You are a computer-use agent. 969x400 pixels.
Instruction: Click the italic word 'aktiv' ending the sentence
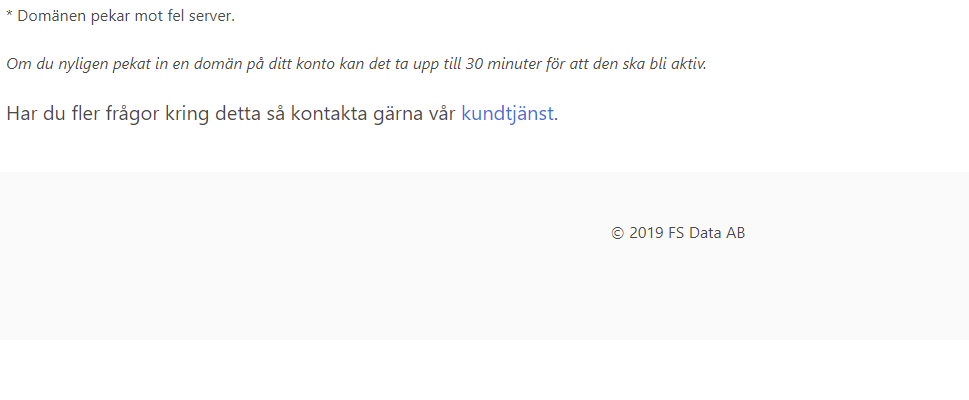coord(688,64)
